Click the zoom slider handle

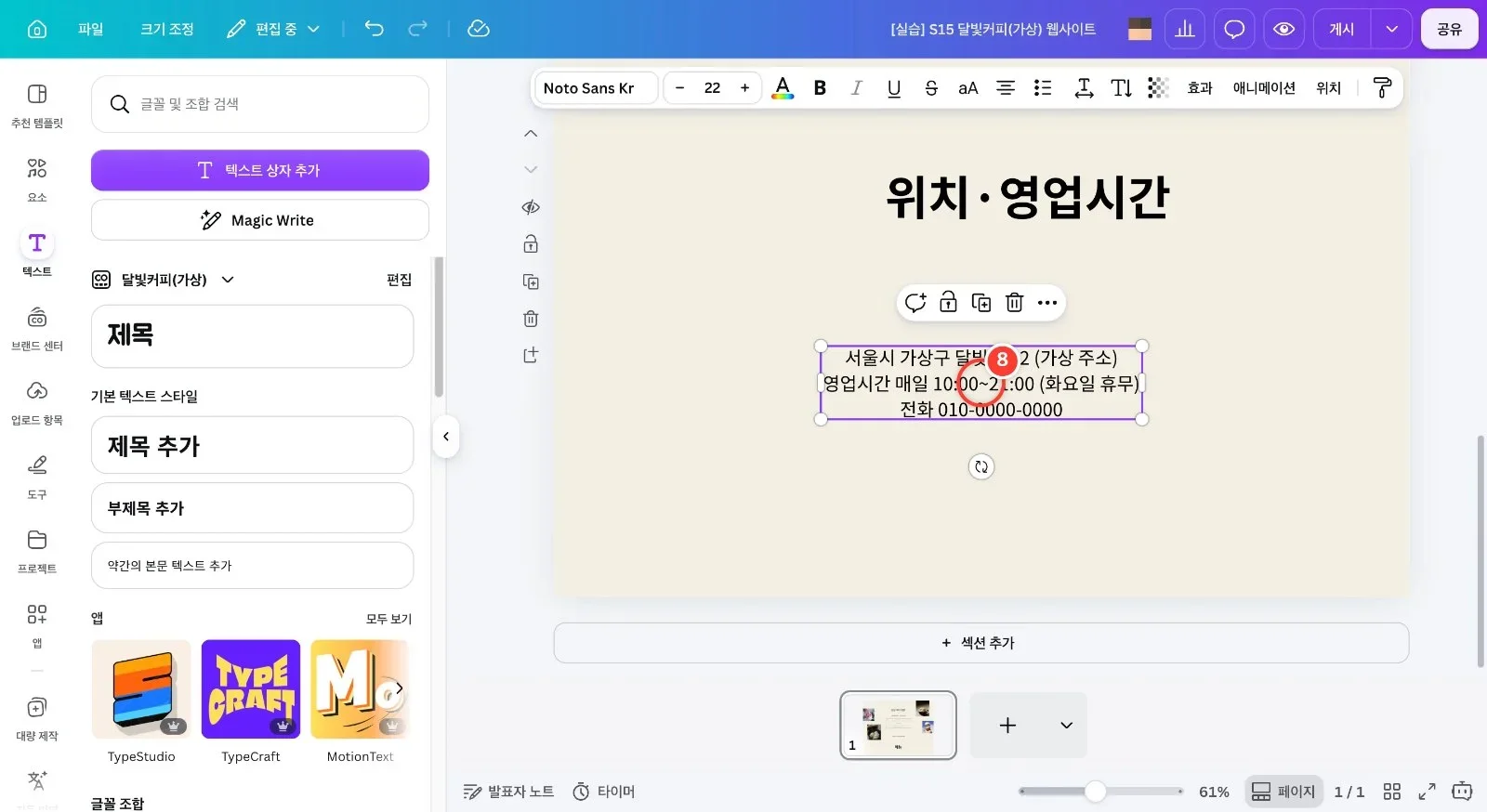[1096, 792]
